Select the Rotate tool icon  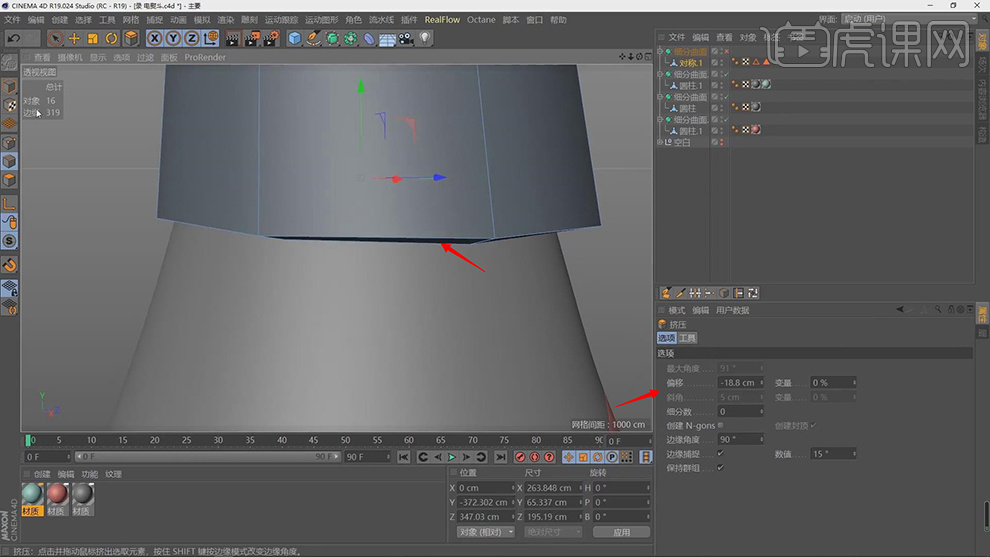click(x=111, y=38)
